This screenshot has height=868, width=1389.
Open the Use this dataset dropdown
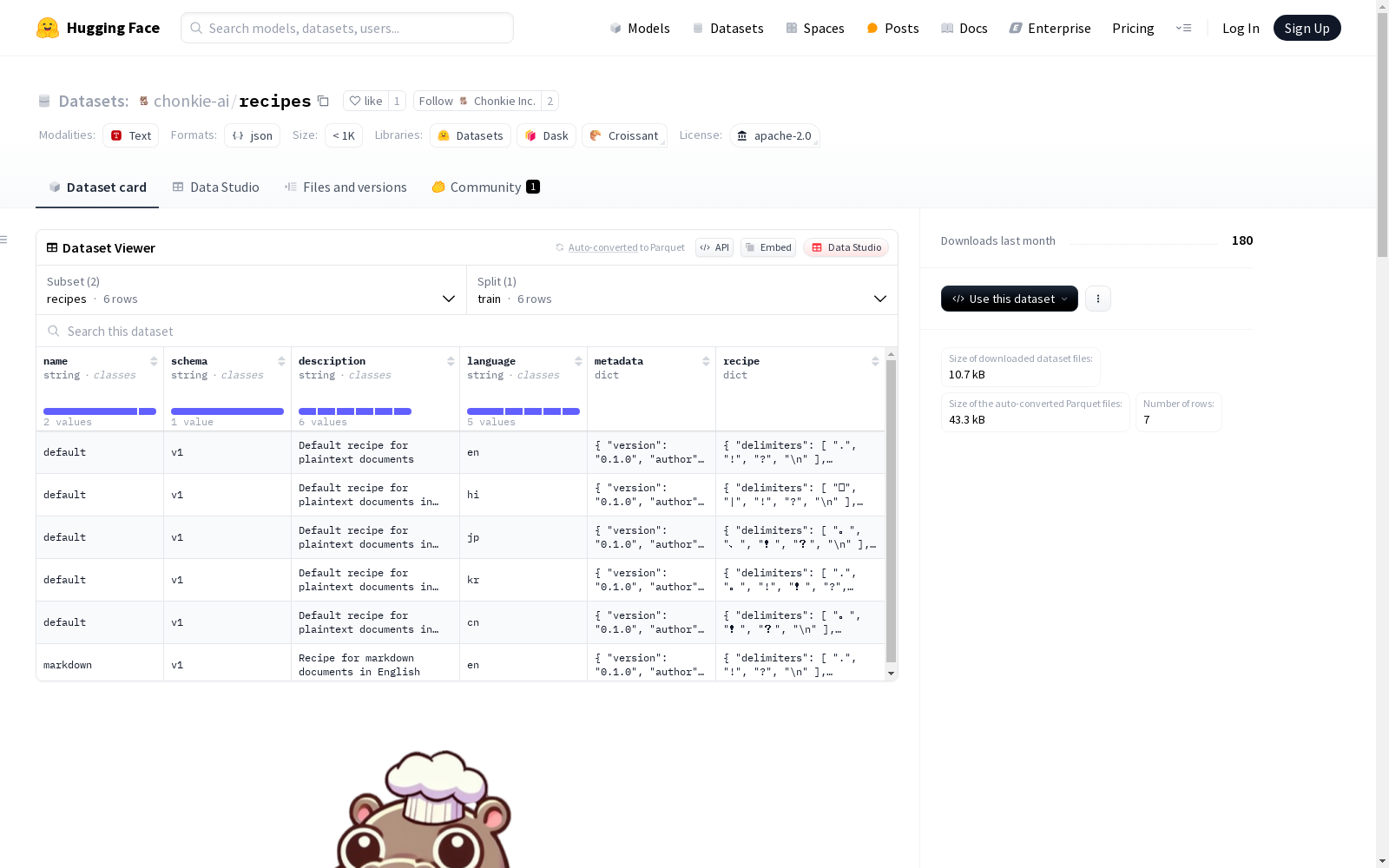(1010, 299)
